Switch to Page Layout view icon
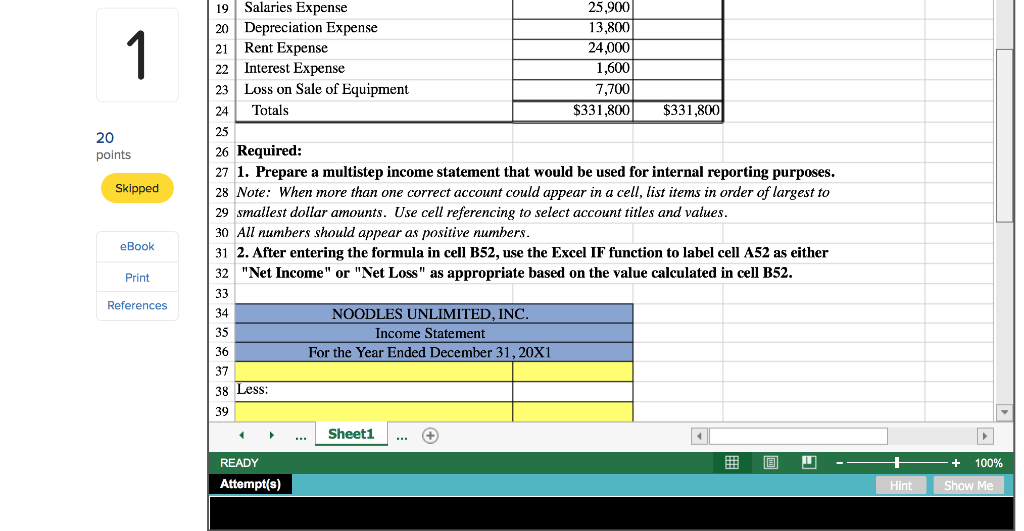Screen dimensions: 1024x531 771,462
